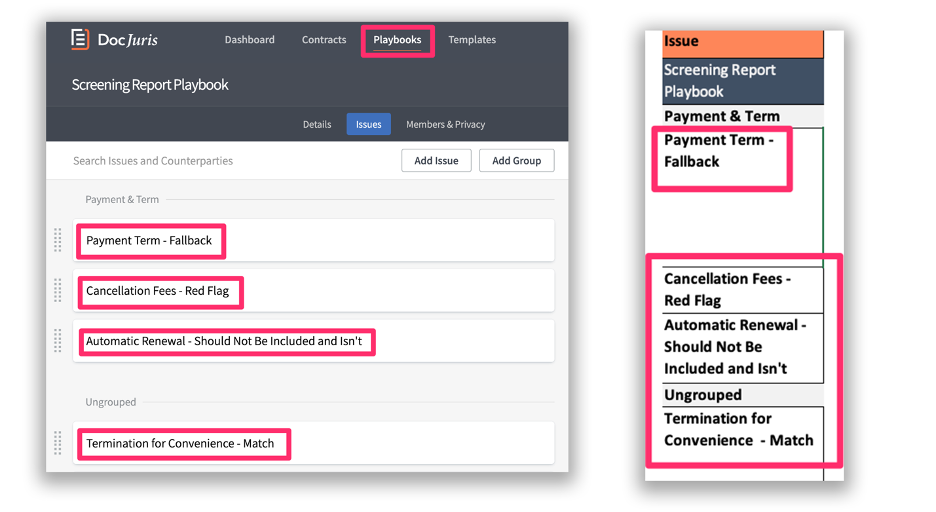Open the Members & Privacy tab

445,124
